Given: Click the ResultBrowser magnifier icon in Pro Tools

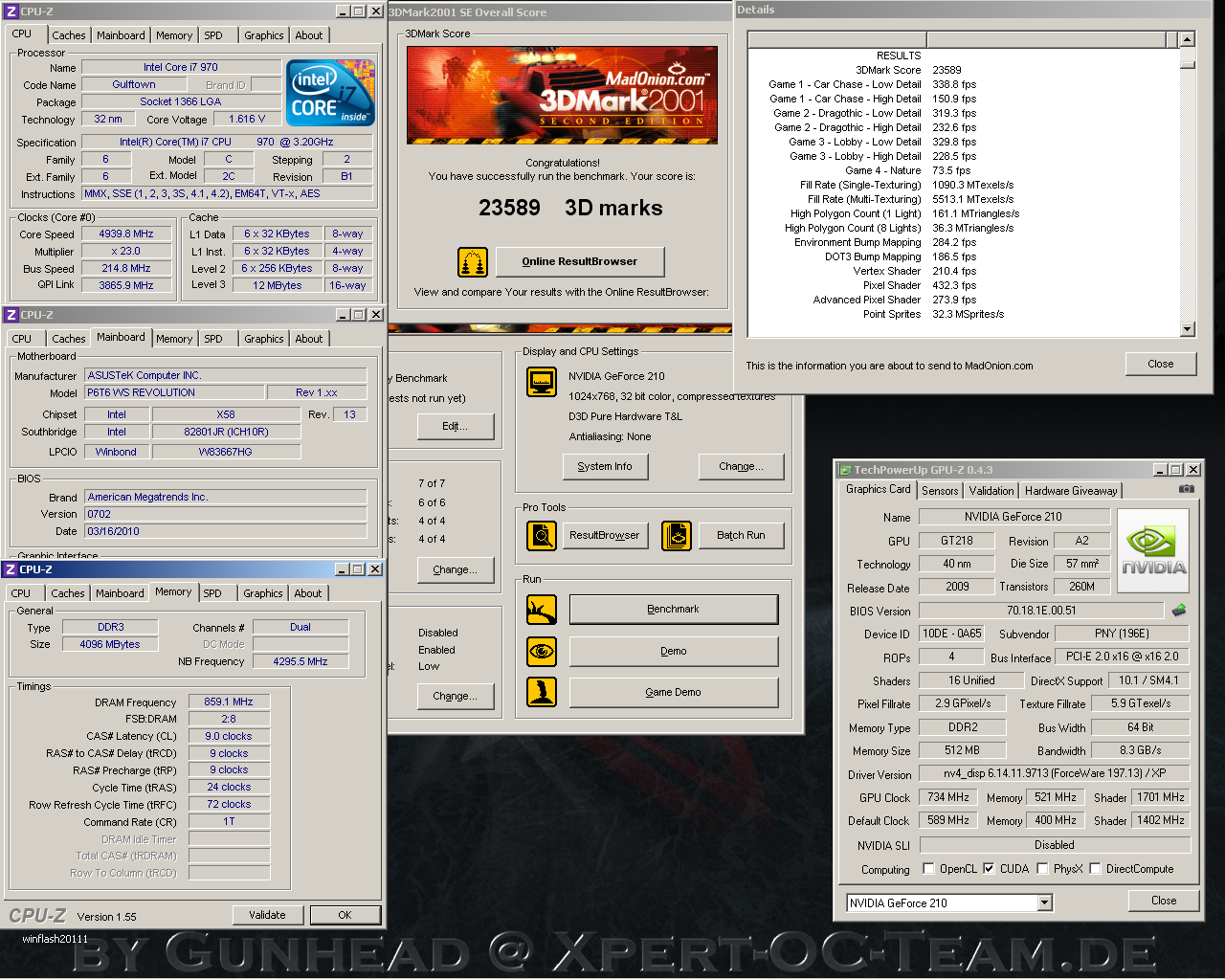Looking at the screenshot, I should point(542,536).
